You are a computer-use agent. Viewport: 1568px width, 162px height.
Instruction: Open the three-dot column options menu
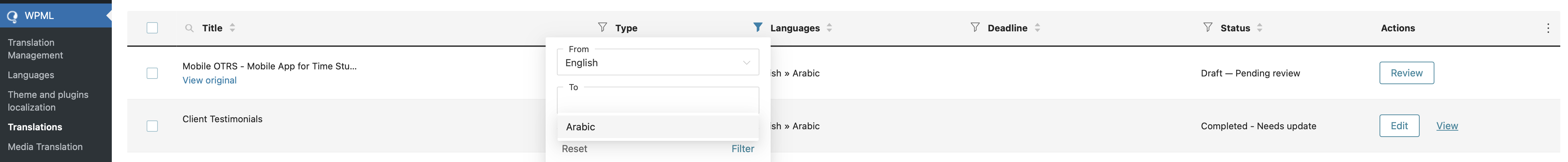coord(1548,28)
